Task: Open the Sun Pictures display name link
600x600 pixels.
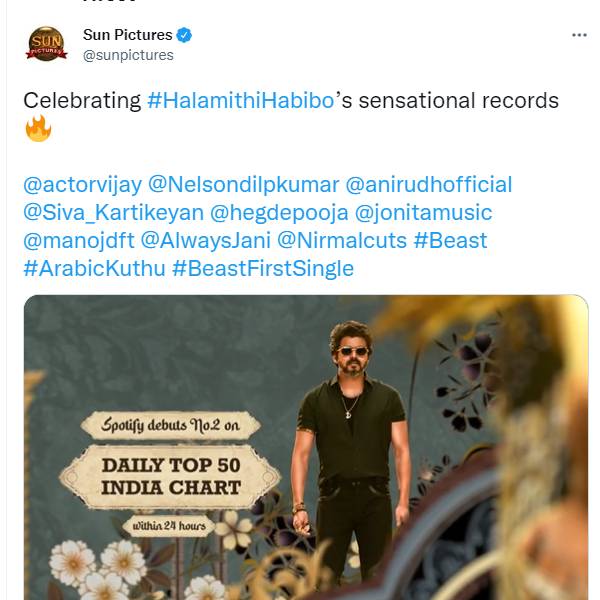Action: tap(128, 35)
